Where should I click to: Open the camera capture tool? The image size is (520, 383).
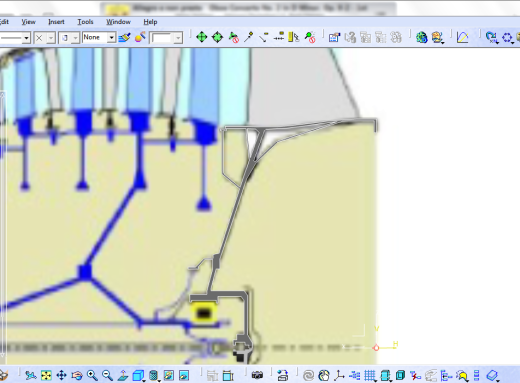(257, 375)
